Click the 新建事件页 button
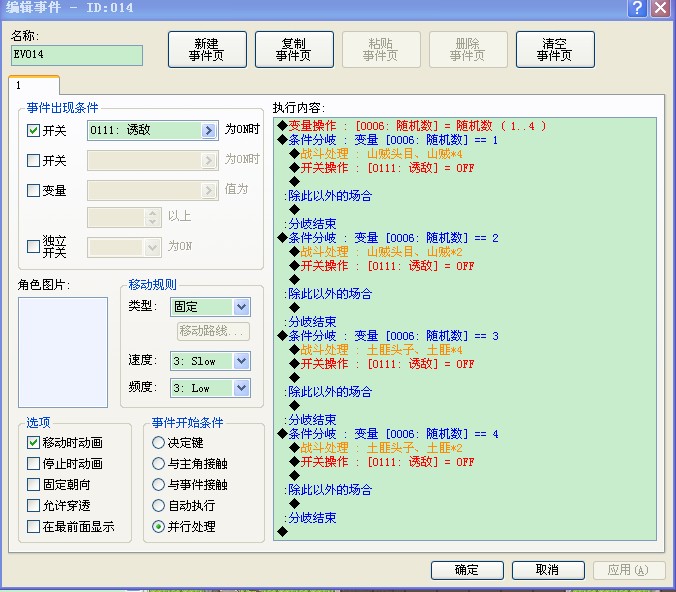676x592 pixels. pyautogui.click(x=207, y=50)
